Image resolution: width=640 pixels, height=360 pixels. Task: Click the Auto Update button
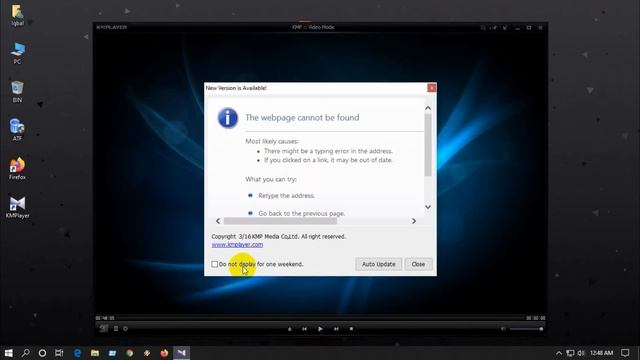tap(378, 264)
